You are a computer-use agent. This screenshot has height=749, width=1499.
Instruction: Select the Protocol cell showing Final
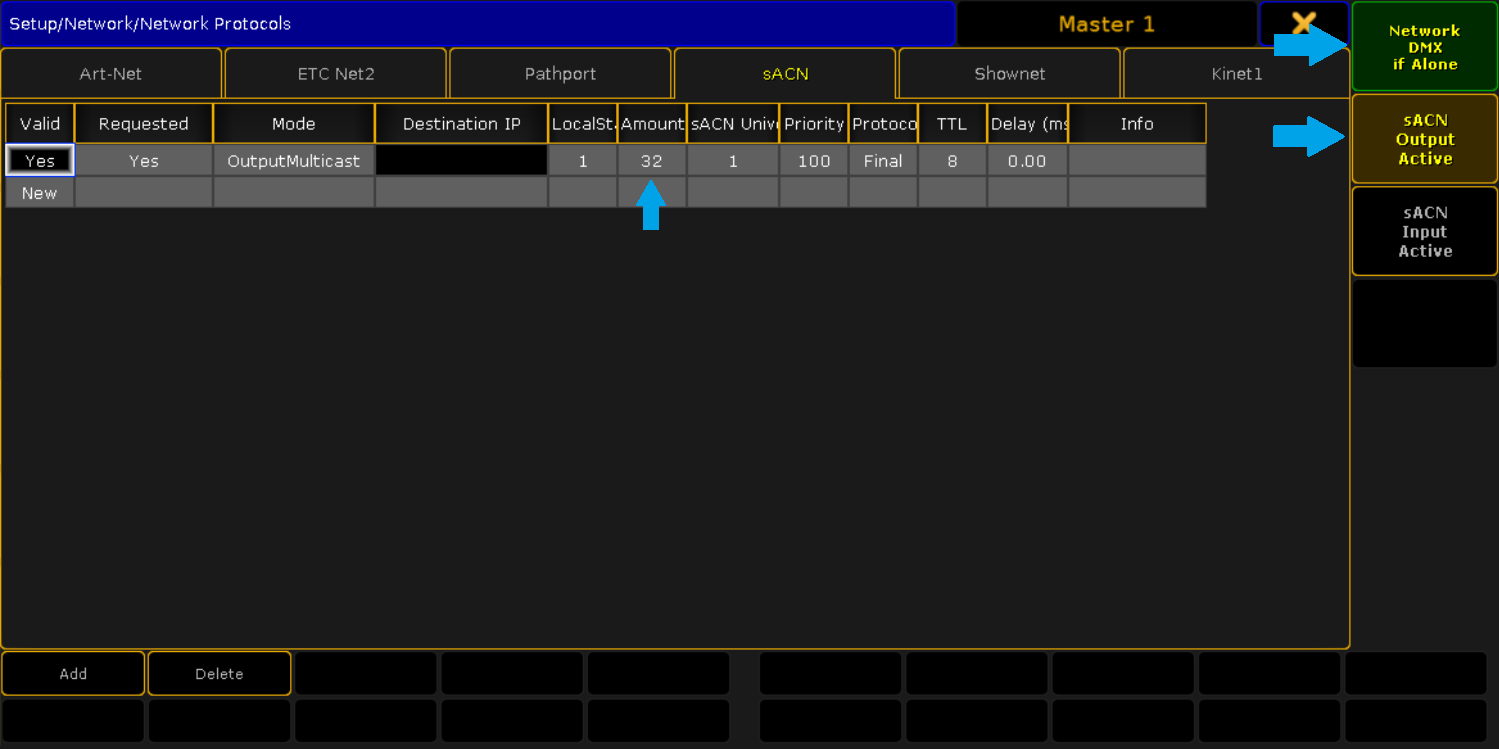tap(883, 161)
